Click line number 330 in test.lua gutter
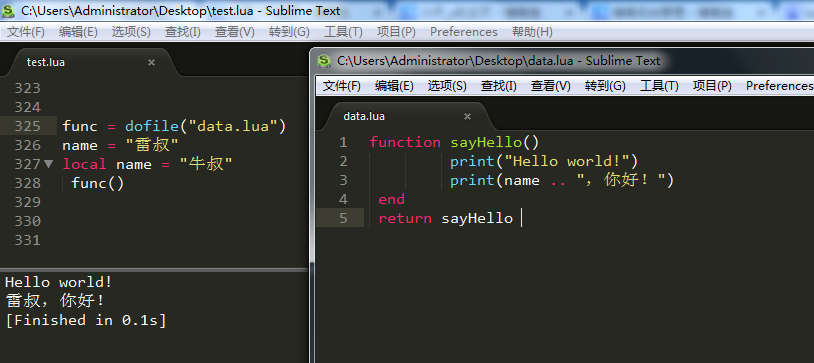Image resolution: width=814 pixels, height=363 pixels. coord(28,222)
